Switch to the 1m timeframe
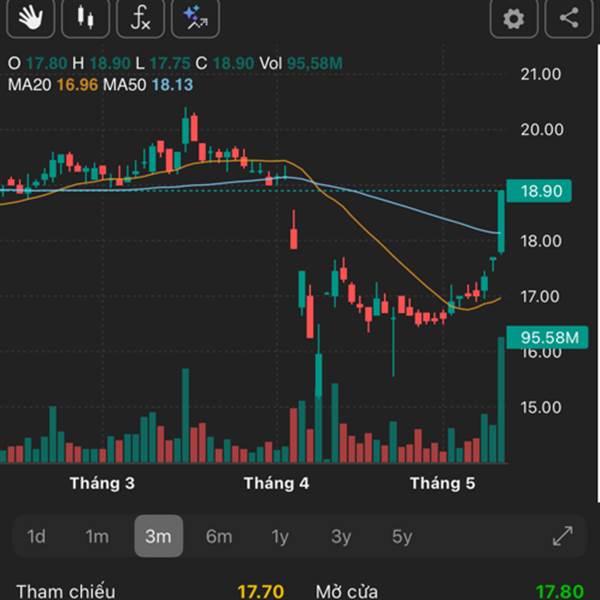This screenshot has width=600, height=600. coord(97,536)
